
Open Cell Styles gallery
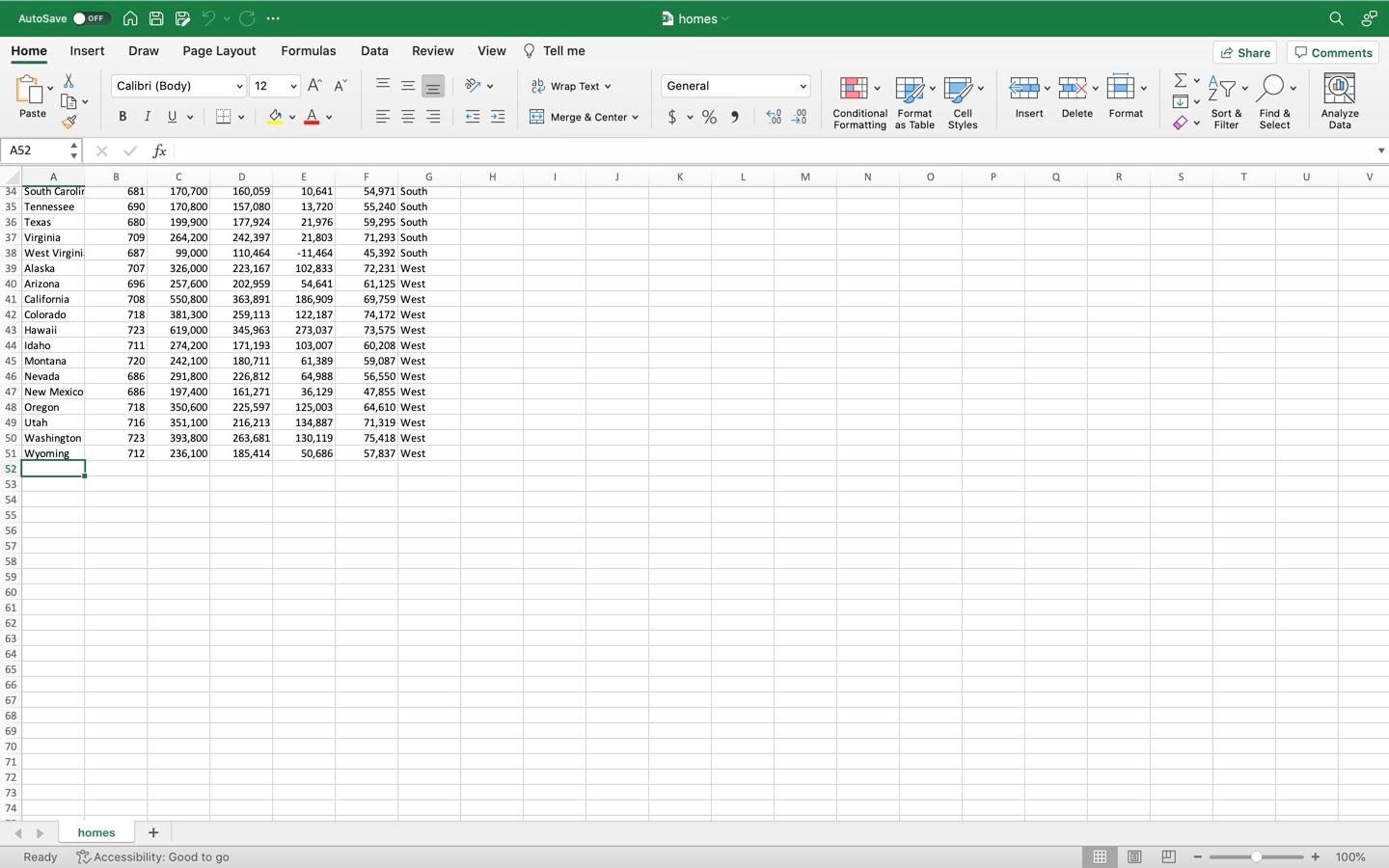[963, 101]
